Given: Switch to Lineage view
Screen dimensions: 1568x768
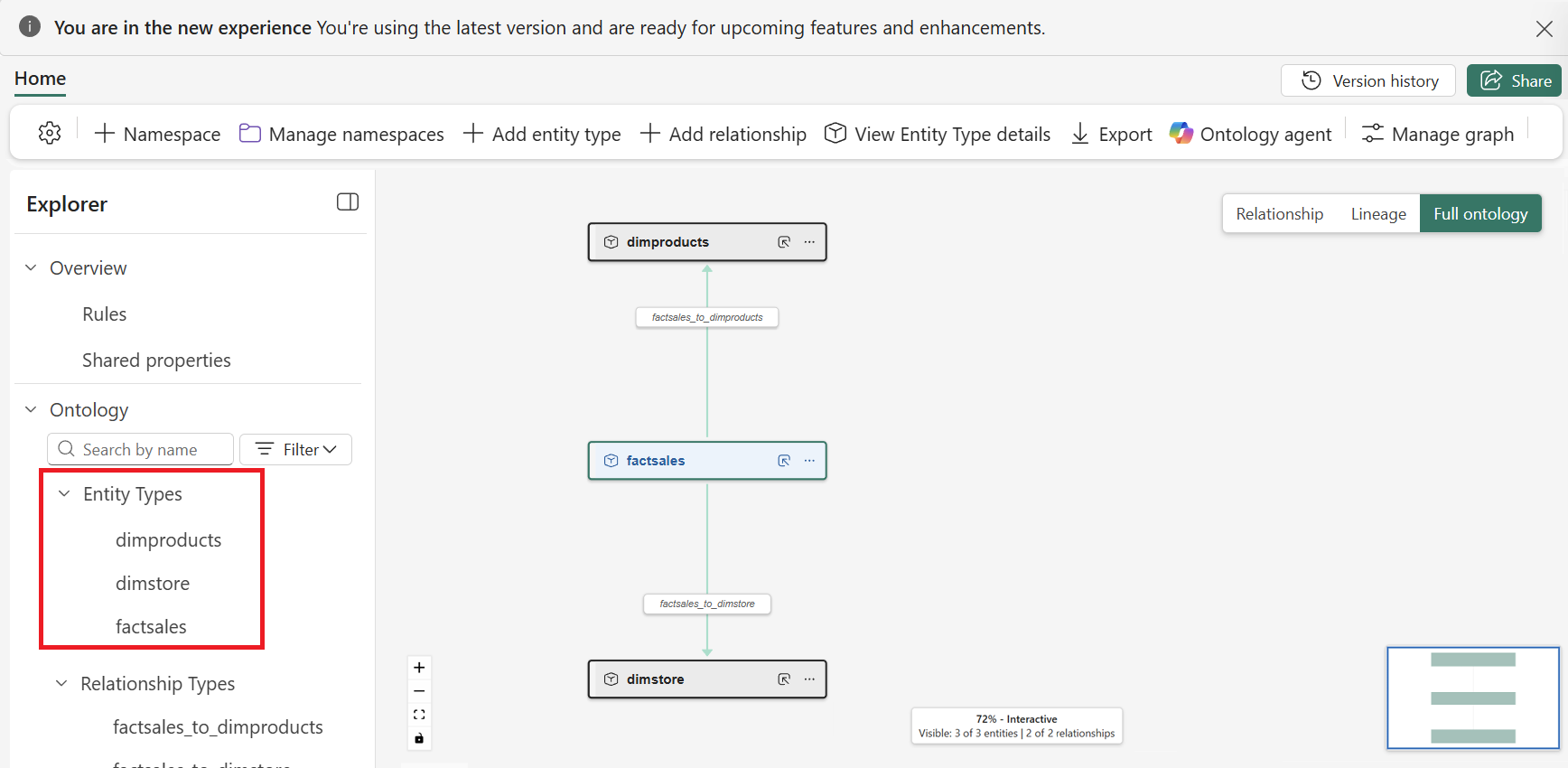Looking at the screenshot, I should point(1378,214).
